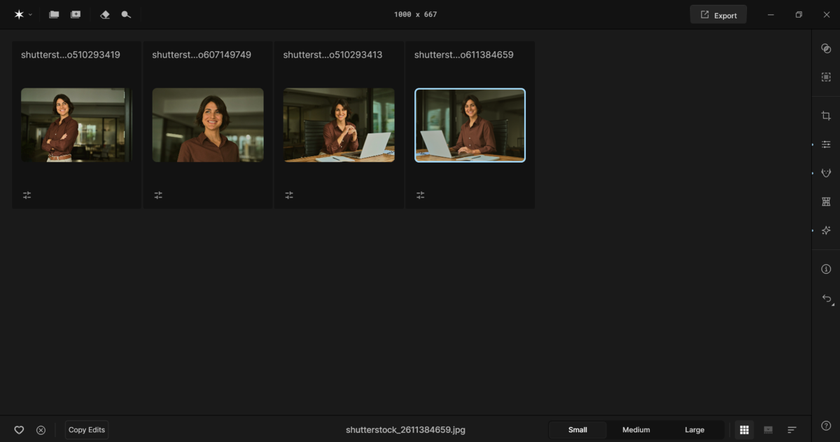Click the info icon in right sidebar
This screenshot has height=442, width=840.
tap(826, 269)
